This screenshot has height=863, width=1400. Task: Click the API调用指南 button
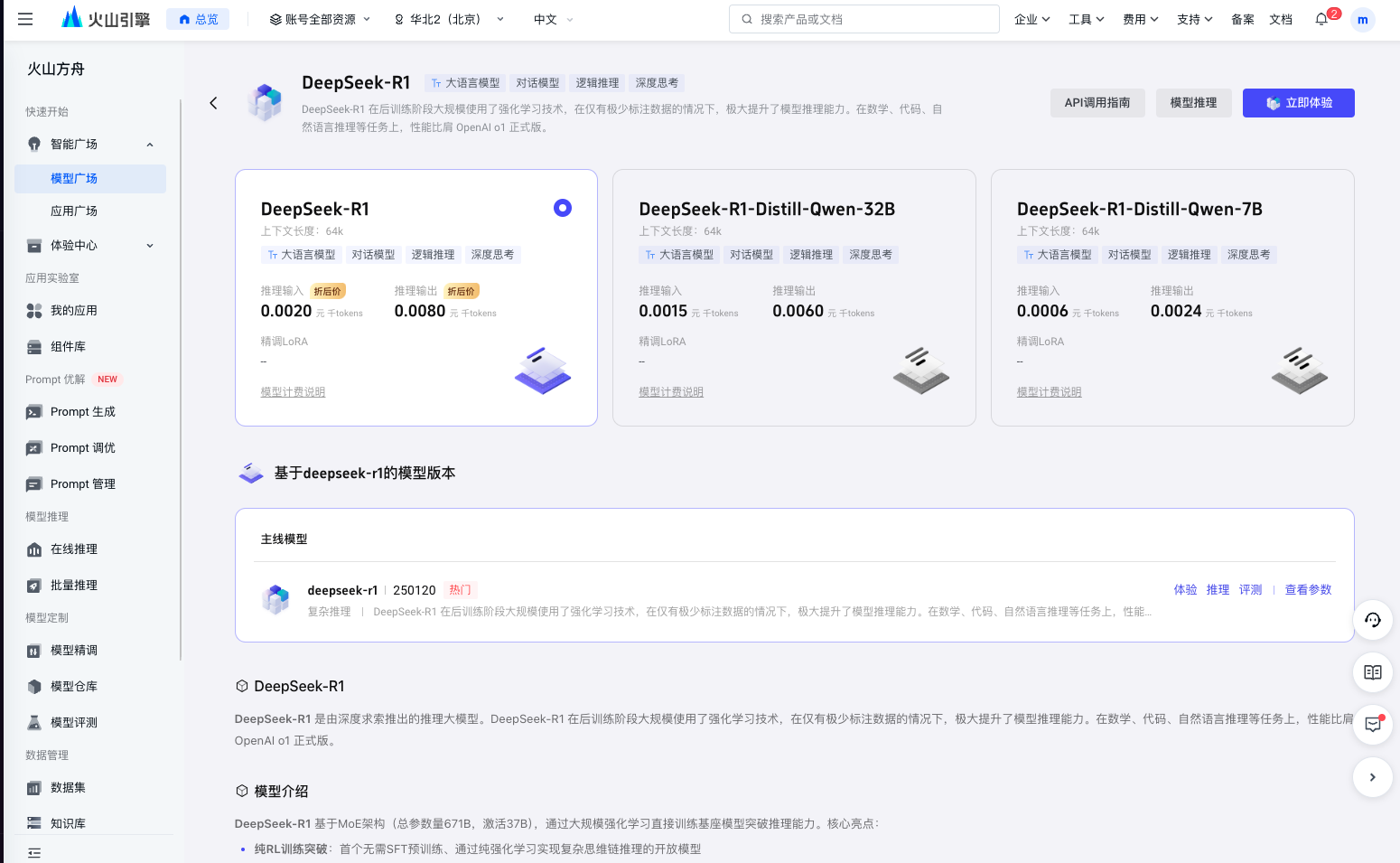(x=1097, y=103)
